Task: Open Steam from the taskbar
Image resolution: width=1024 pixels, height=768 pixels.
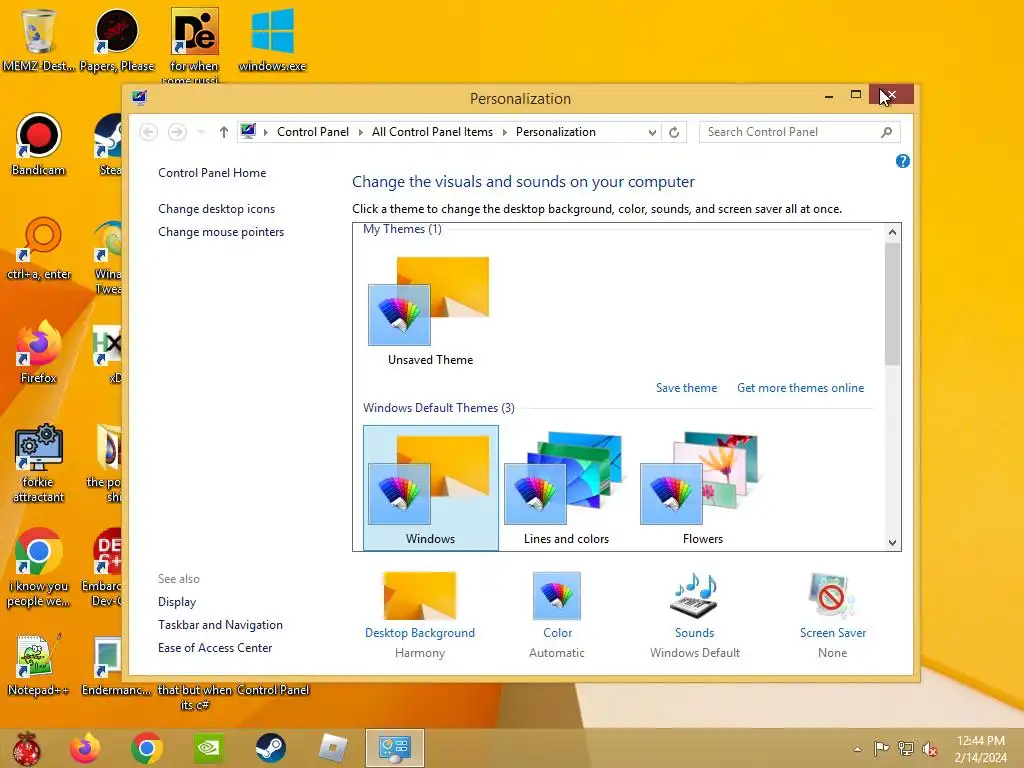Action: tap(270, 748)
